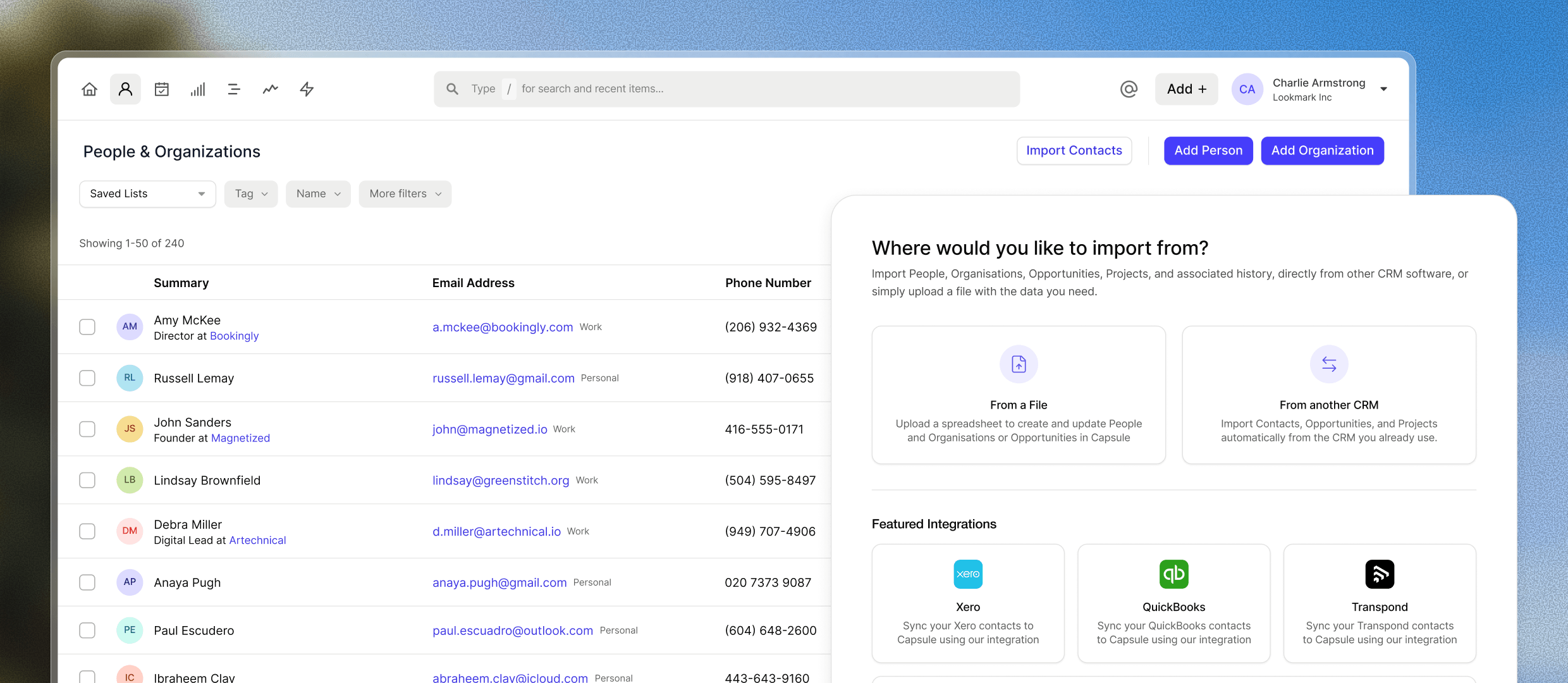Click the Projects list icon
Screen dimensions: 1568x683
pos(234,89)
